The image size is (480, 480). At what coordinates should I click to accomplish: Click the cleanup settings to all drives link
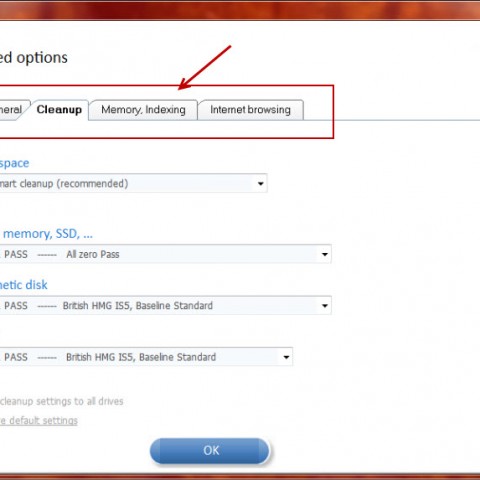pyautogui.click(x=62, y=401)
